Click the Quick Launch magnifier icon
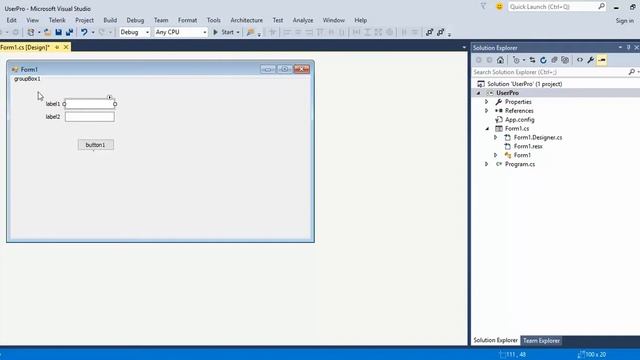Viewport: 640px width, 360px height. tap(601, 7)
